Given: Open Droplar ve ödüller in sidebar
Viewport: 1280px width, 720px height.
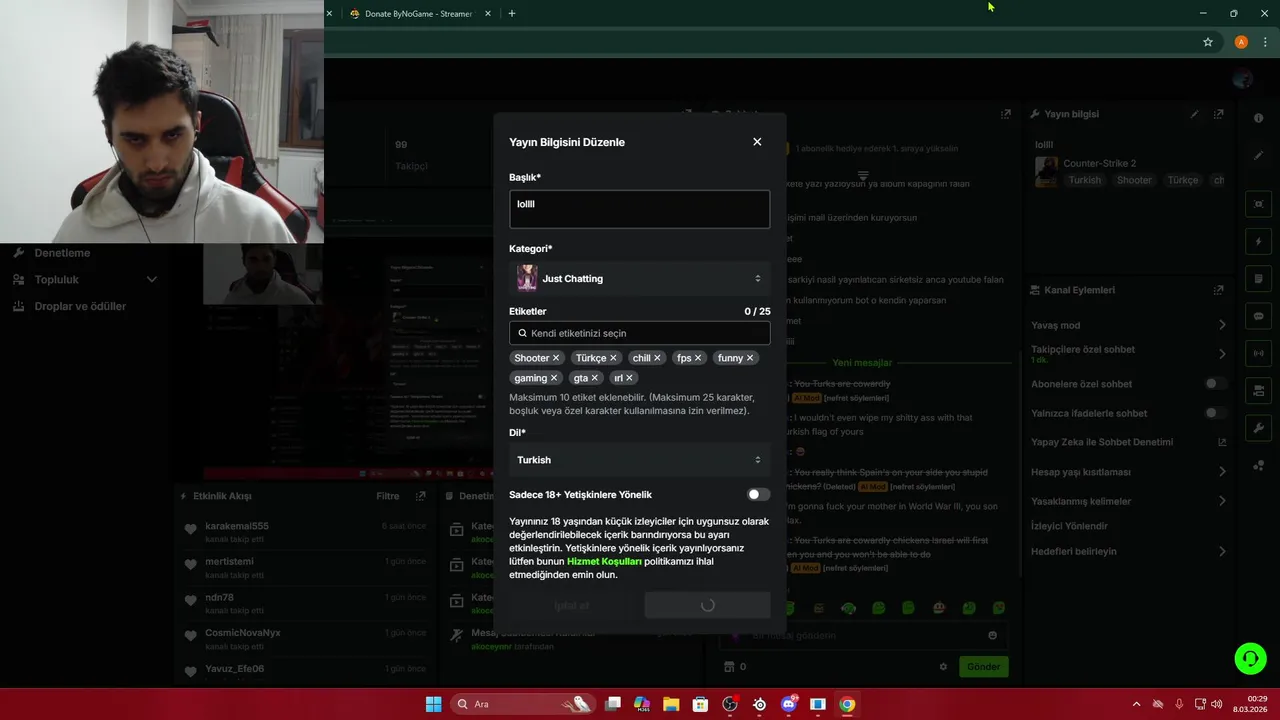Looking at the screenshot, I should click(x=80, y=306).
